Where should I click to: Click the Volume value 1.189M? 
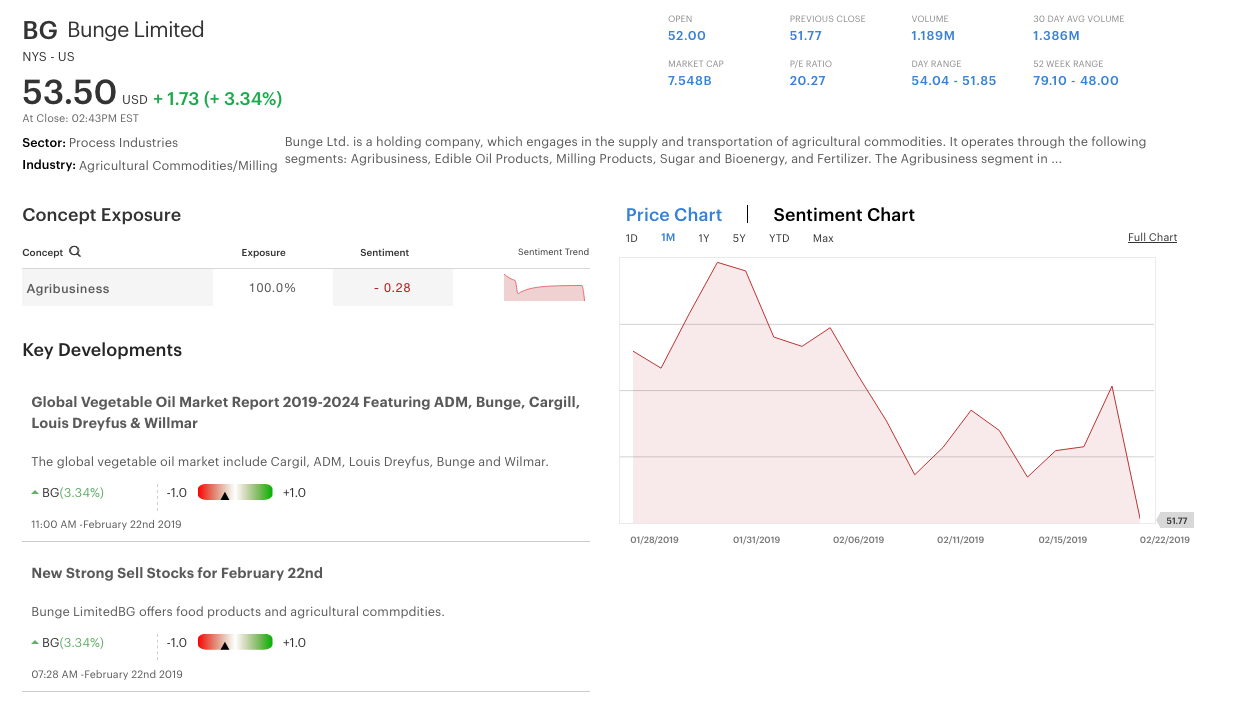[933, 36]
